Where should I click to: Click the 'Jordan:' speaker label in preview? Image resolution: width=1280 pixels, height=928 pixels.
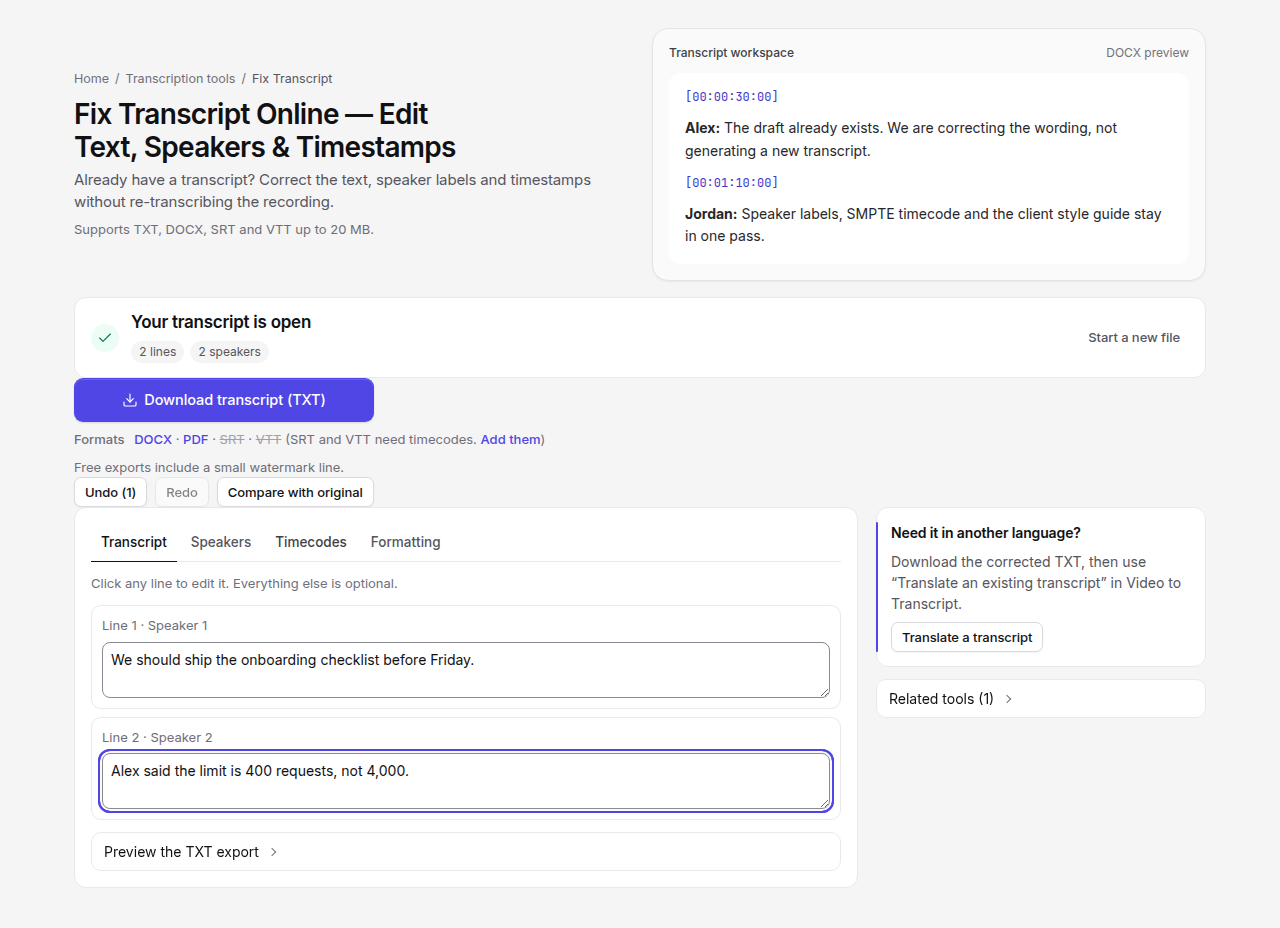(x=711, y=214)
